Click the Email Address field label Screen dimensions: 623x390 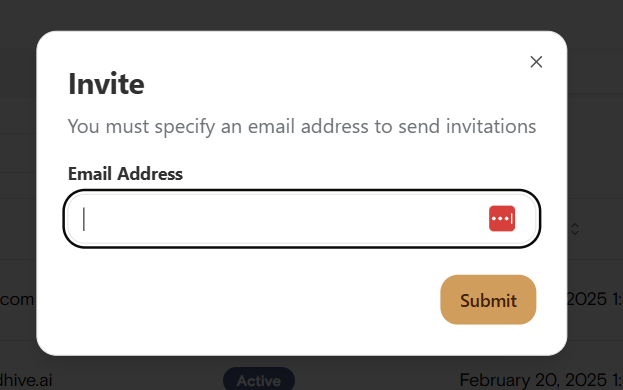click(125, 174)
